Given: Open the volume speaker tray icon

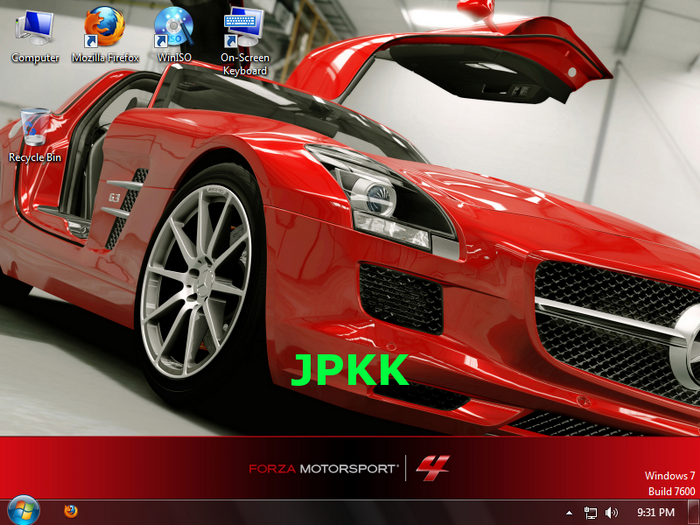Looking at the screenshot, I should 612,512.
